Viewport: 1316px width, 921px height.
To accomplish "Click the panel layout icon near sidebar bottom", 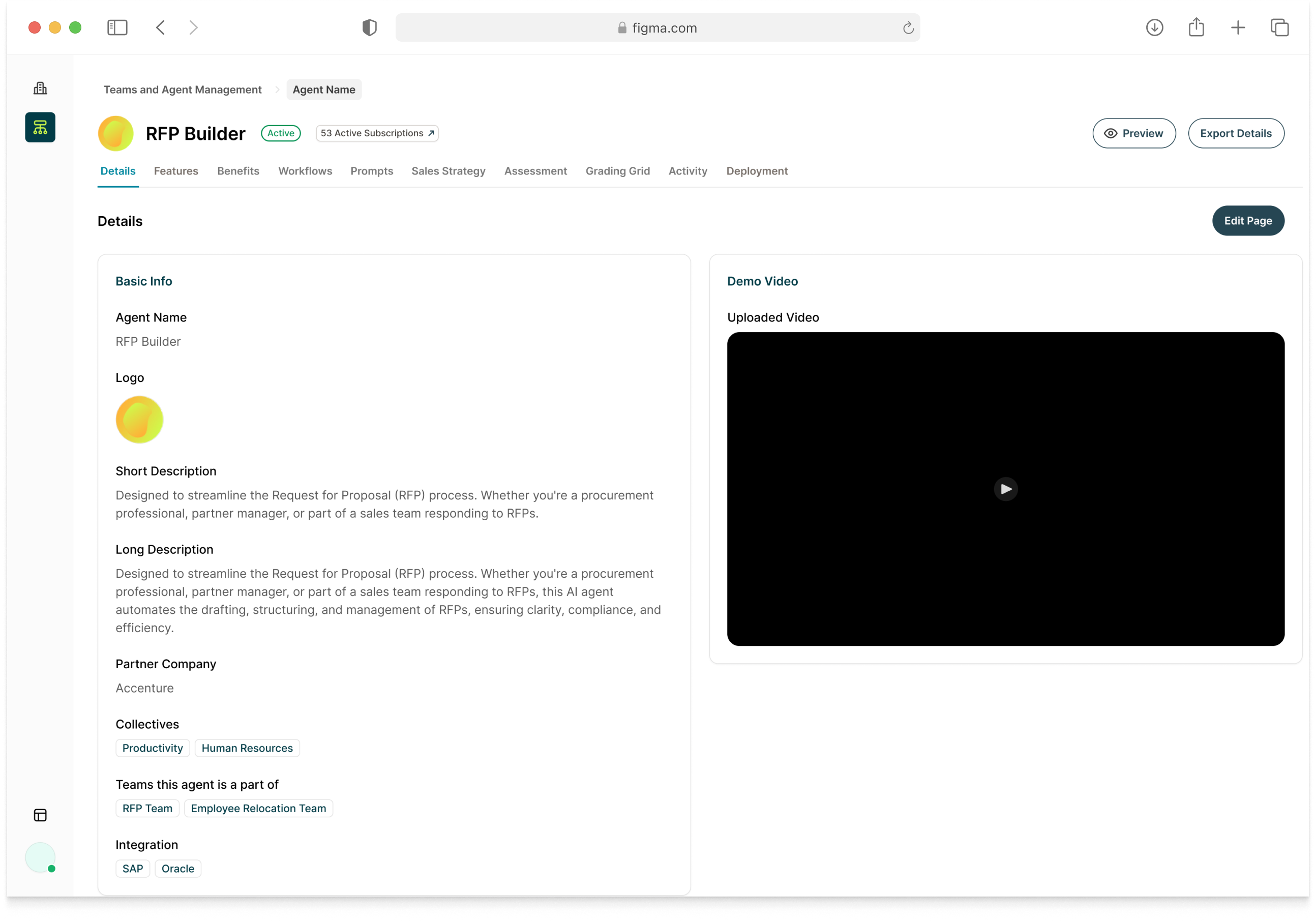I will [40, 815].
